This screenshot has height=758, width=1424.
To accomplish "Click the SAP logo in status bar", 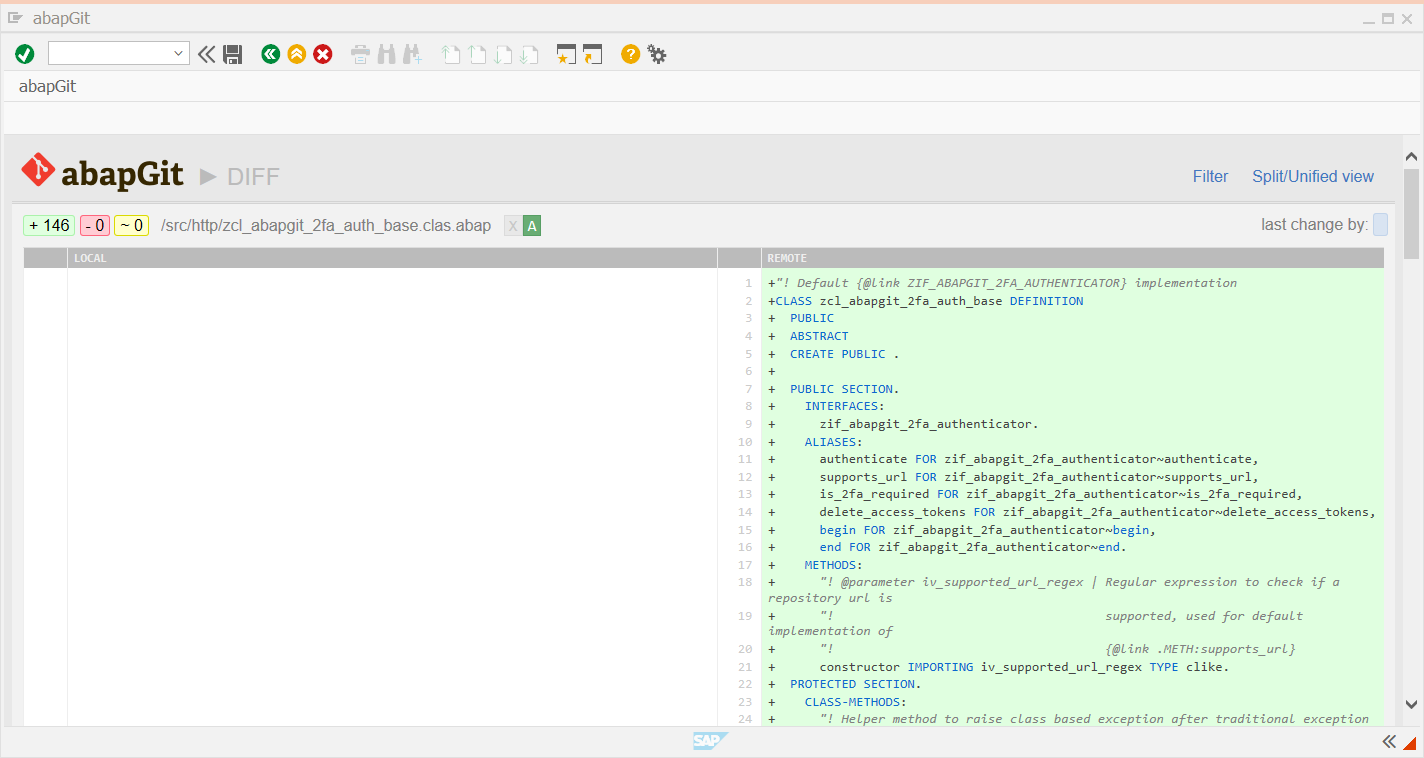I will [710, 741].
